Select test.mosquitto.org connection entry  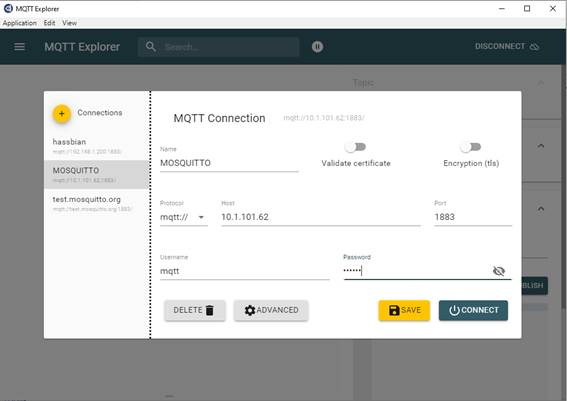96,203
